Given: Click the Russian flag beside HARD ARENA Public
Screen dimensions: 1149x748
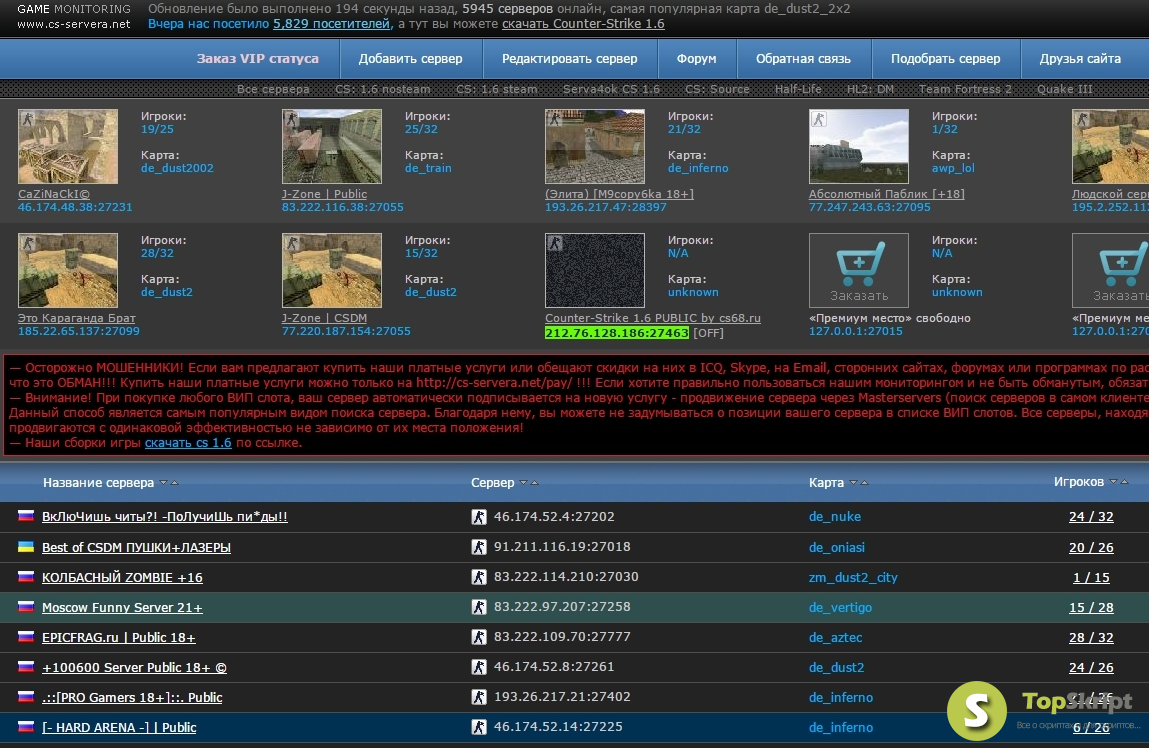Looking at the screenshot, I should 26,727.
